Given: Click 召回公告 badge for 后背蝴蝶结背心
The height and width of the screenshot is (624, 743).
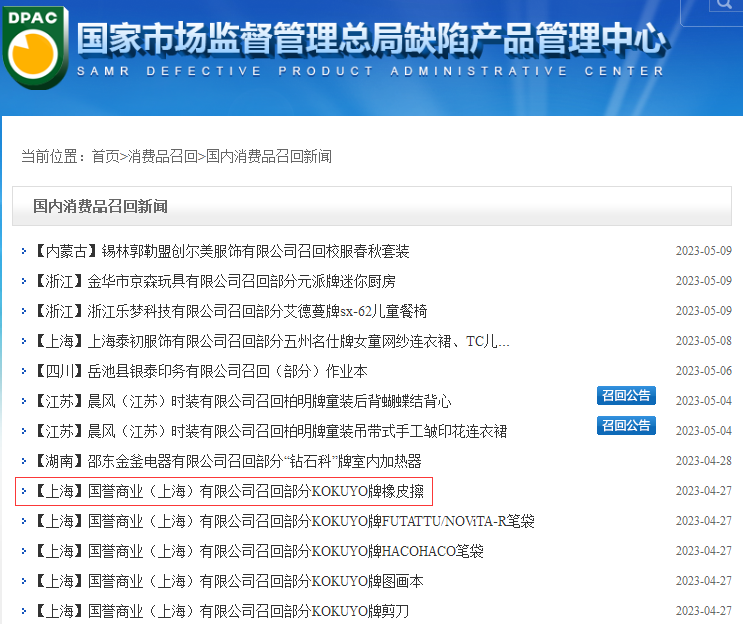Looking at the screenshot, I should click(x=626, y=395).
